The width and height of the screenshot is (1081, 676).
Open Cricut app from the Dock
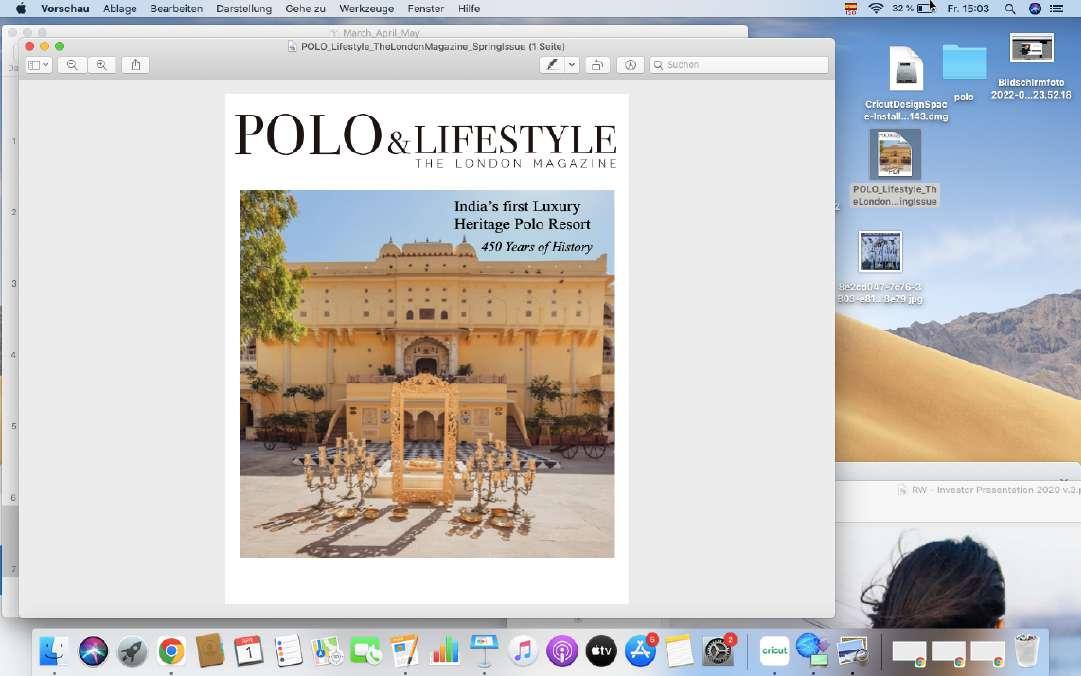point(774,650)
